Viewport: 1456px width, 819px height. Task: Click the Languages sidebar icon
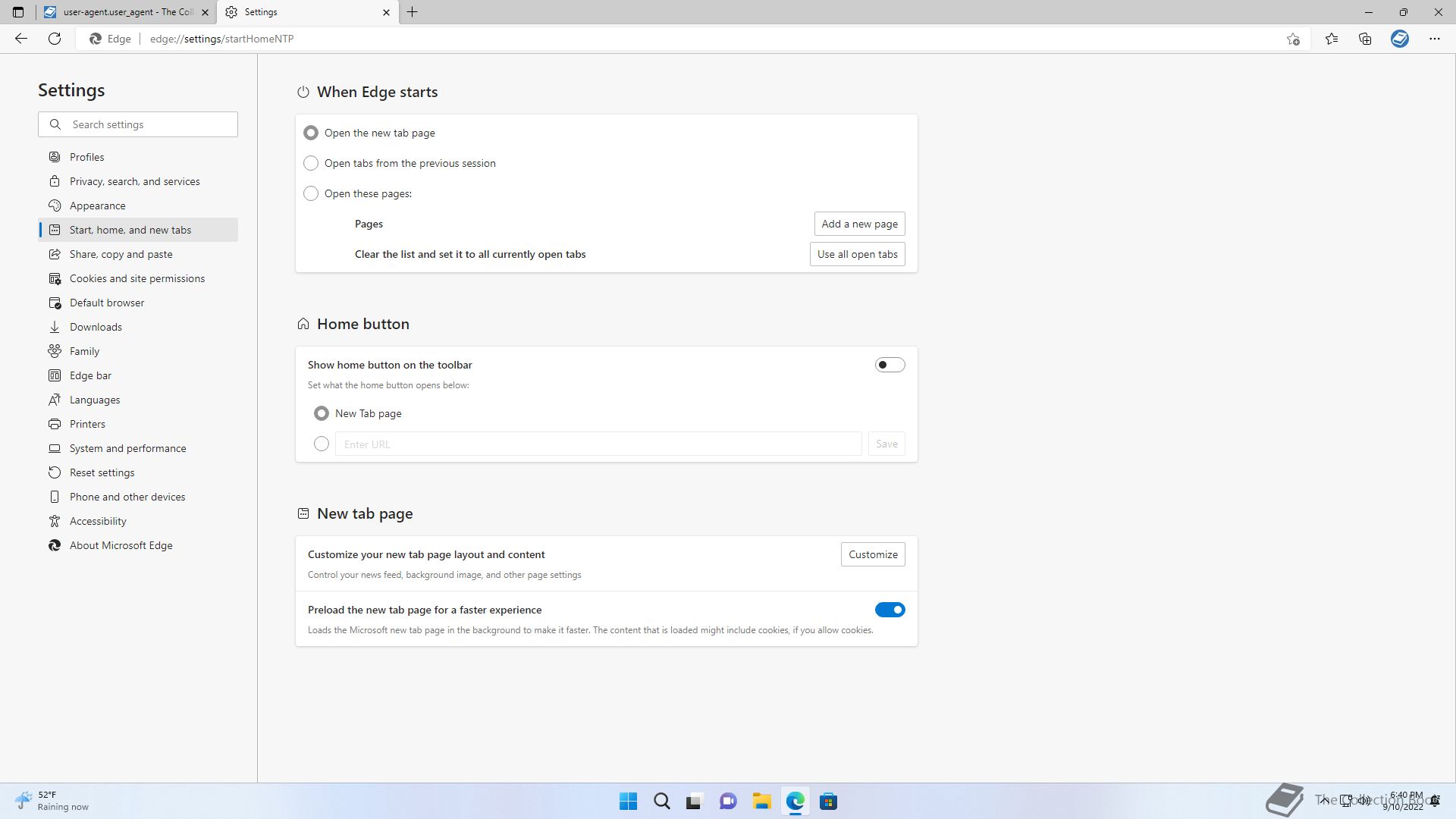click(55, 400)
